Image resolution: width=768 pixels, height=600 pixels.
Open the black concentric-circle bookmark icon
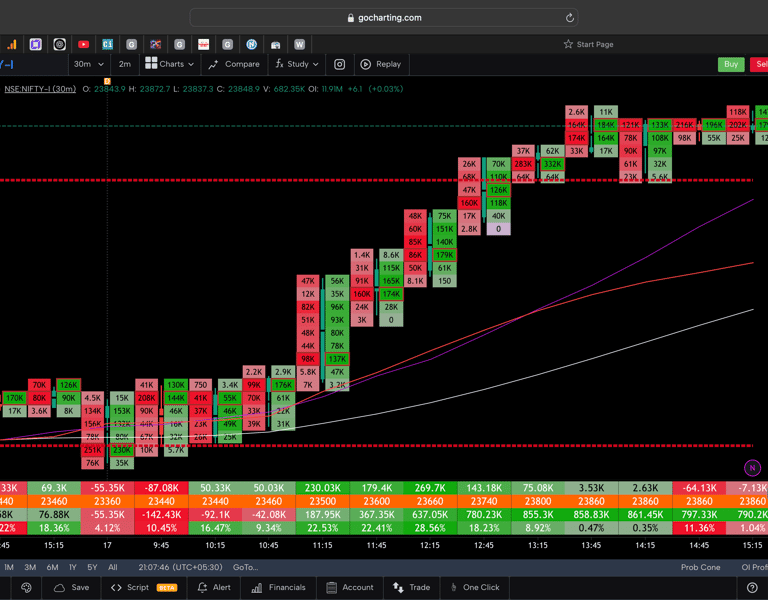(x=59, y=45)
